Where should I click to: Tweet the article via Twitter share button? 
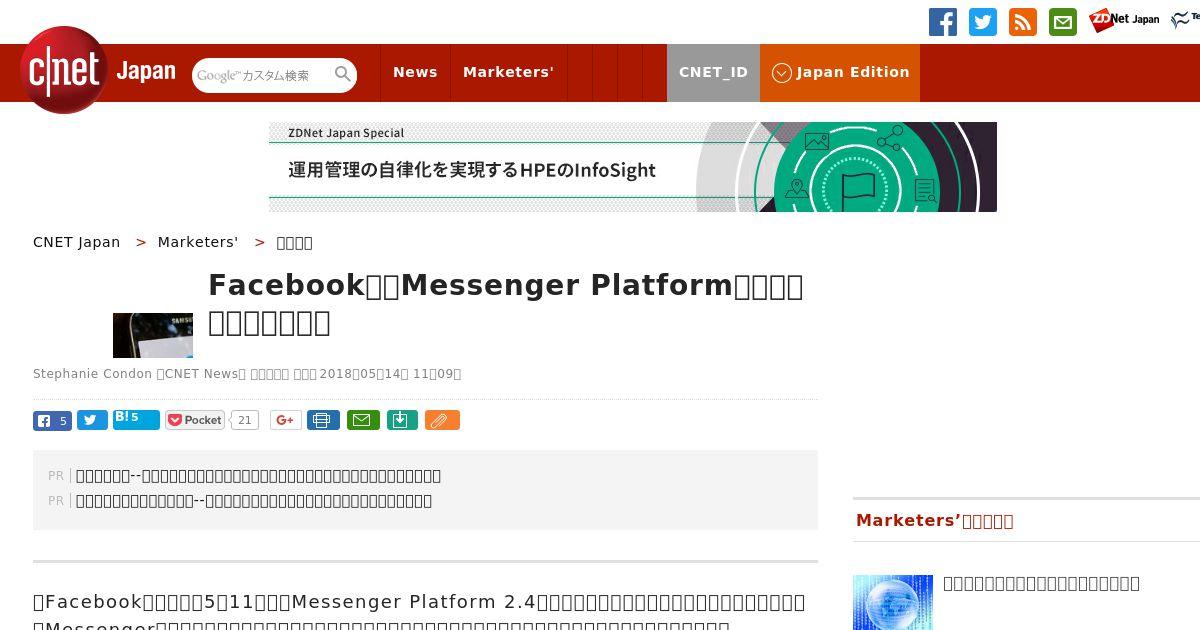(92, 420)
